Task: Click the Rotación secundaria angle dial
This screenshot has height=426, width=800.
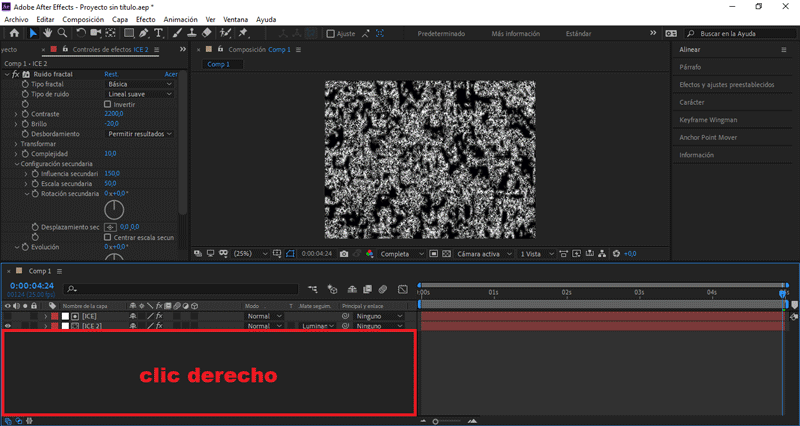Action: click(x=115, y=209)
